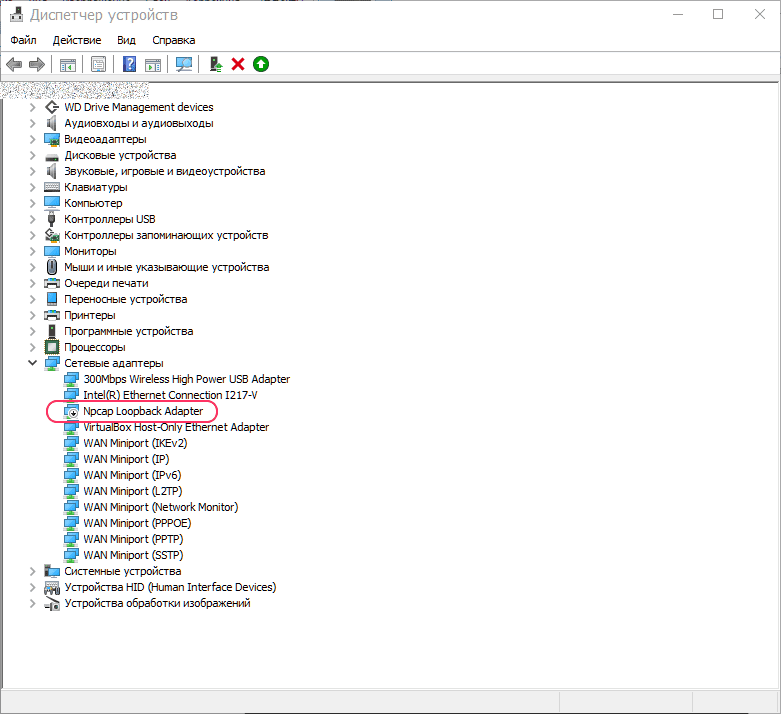The height and width of the screenshot is (714, 781).
Task: Select Intel(R) Ethernet Connection I217-V
Action: click(x=156, y=395)
